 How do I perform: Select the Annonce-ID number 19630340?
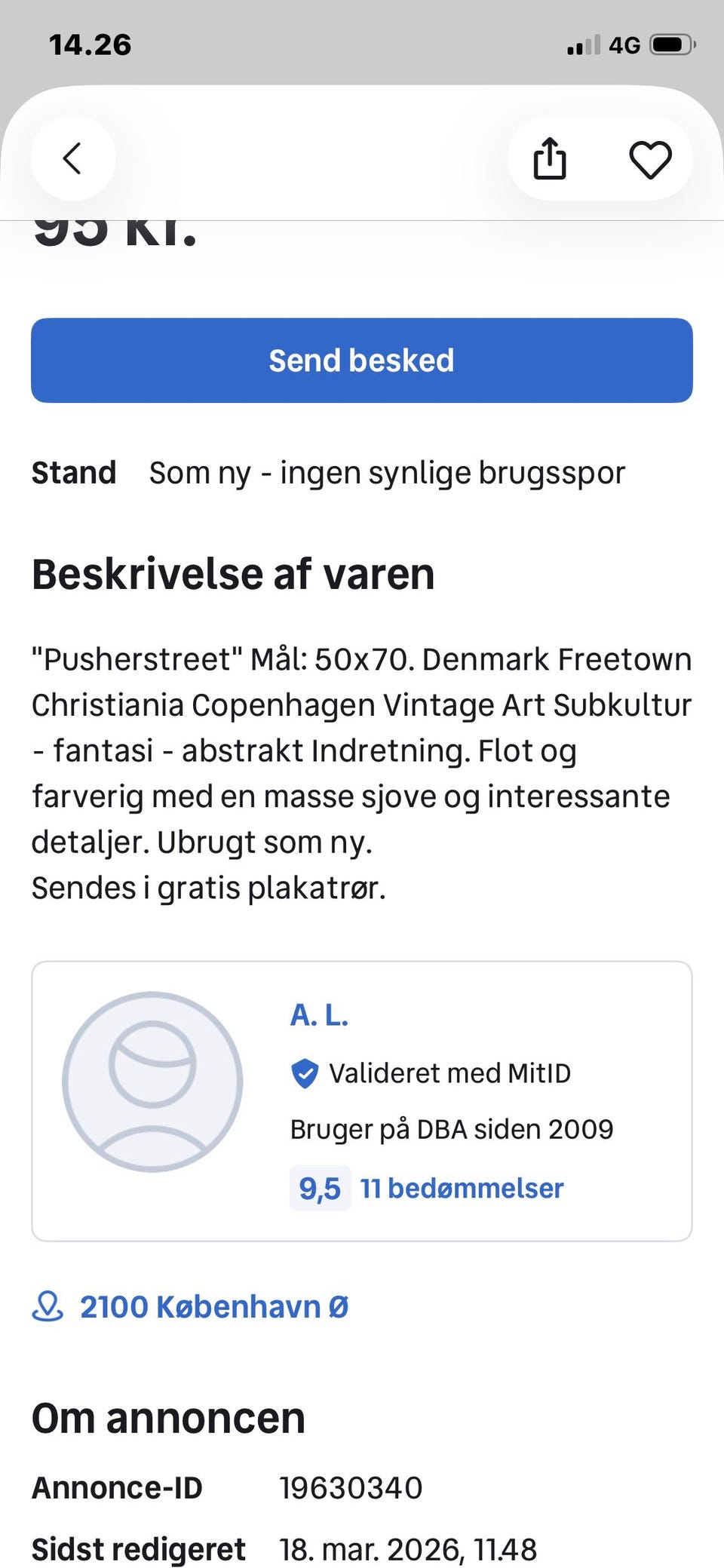351,1488
